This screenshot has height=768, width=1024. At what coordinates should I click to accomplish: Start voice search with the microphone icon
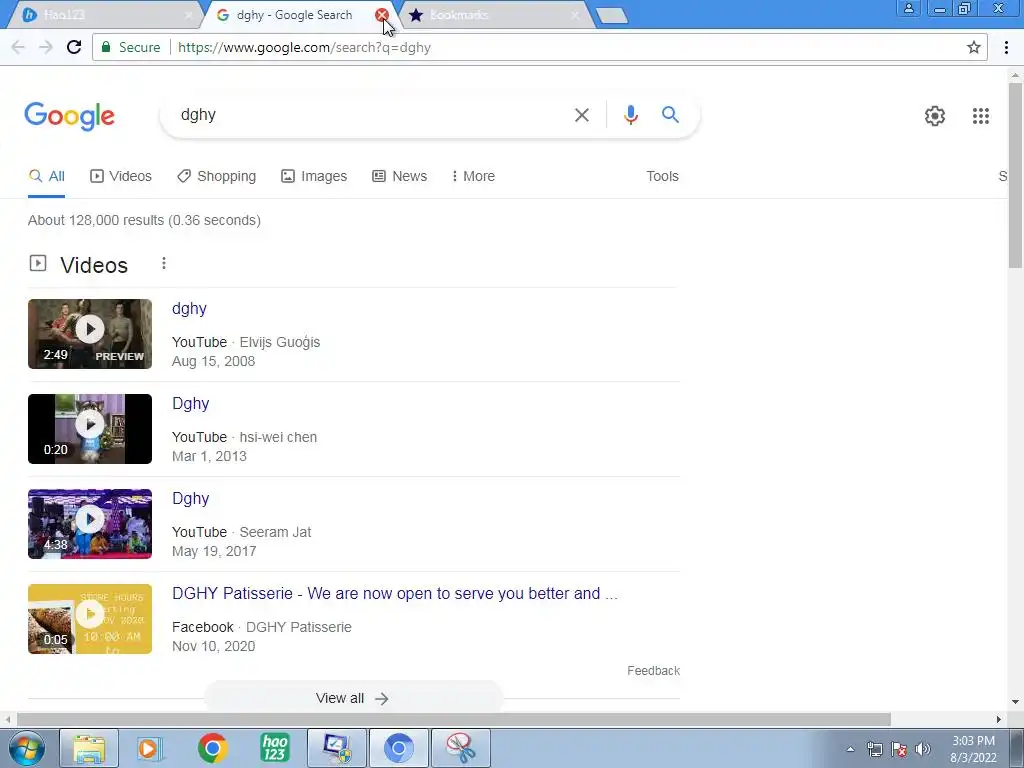[x=630, y=115]
